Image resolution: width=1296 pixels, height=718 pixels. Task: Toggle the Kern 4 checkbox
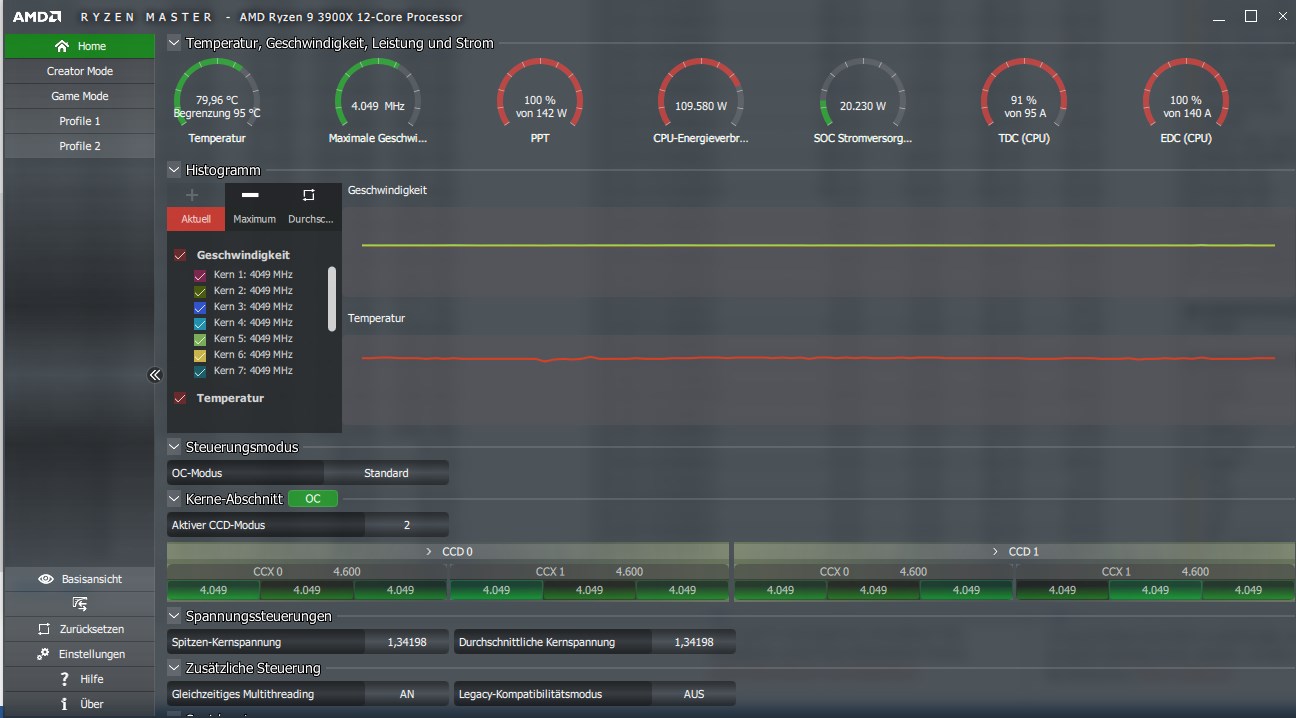[x=200, y=323]
